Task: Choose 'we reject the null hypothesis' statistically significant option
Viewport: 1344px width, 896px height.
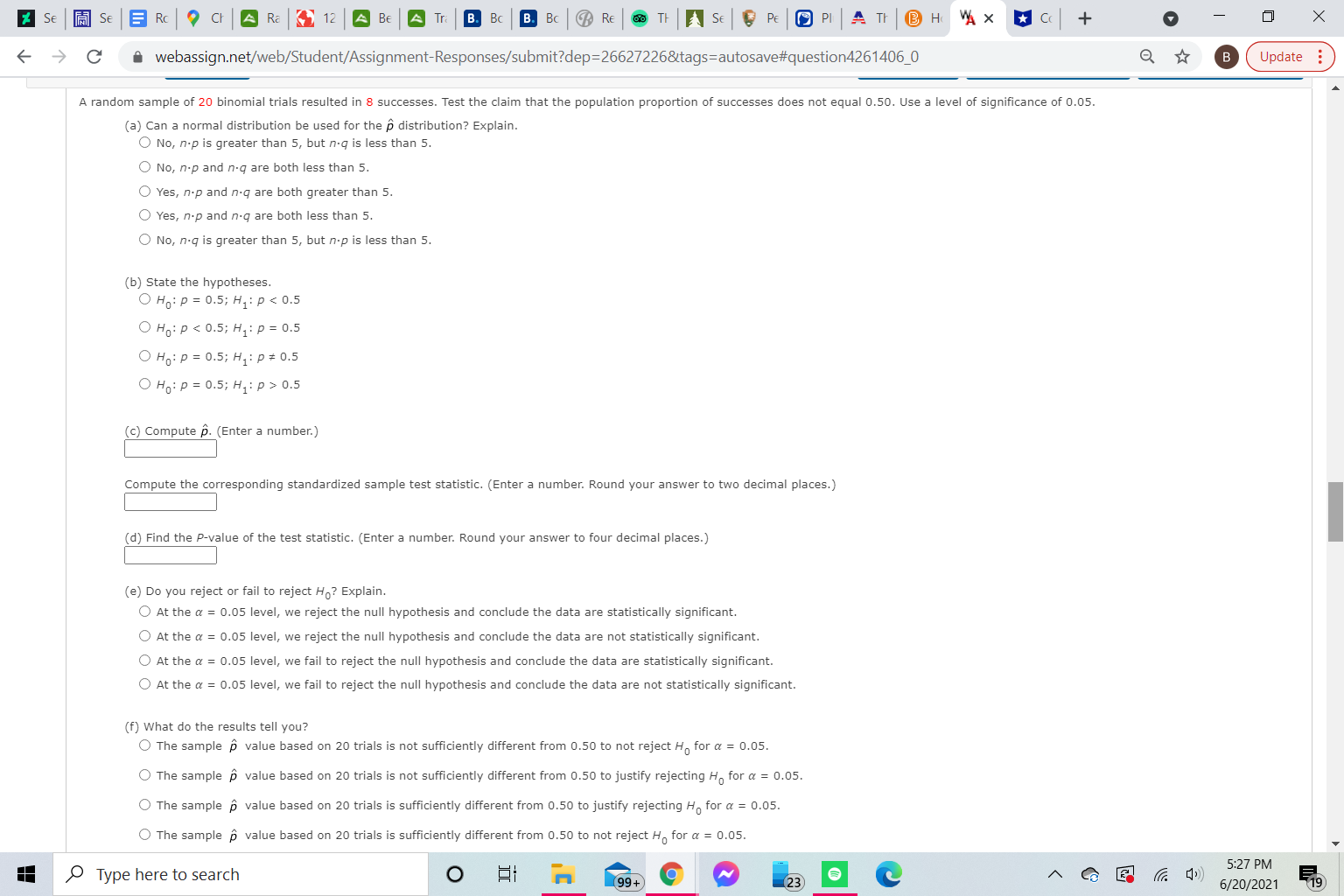Action: click(145, 611)
